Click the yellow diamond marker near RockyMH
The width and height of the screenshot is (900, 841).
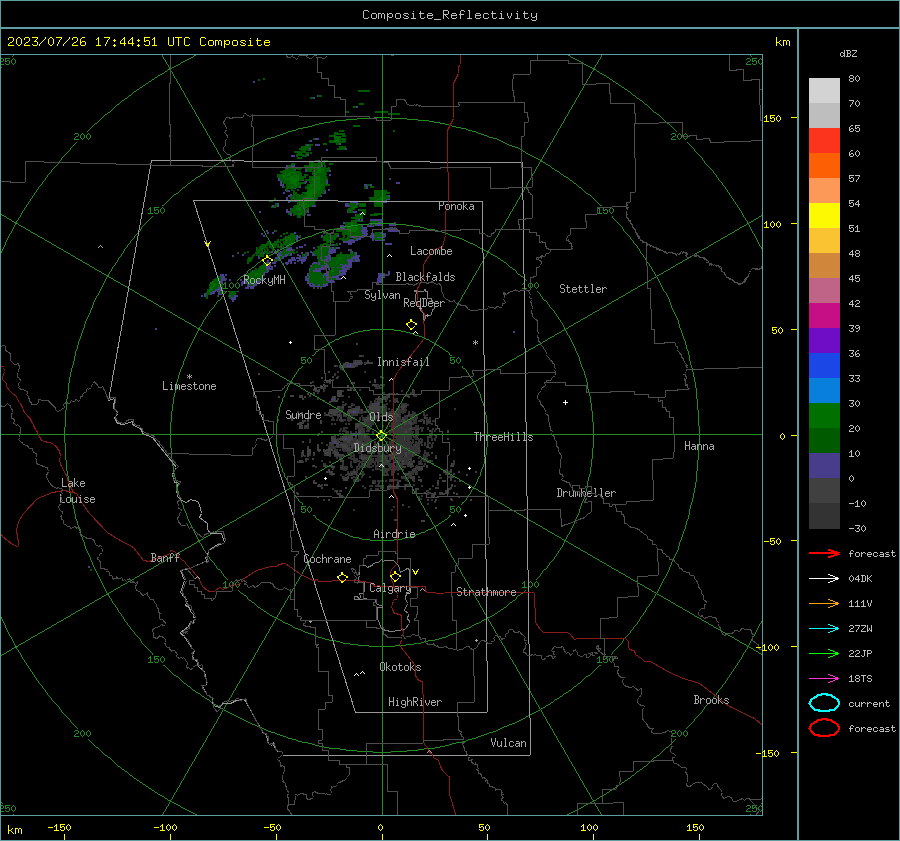pos(267,261)
